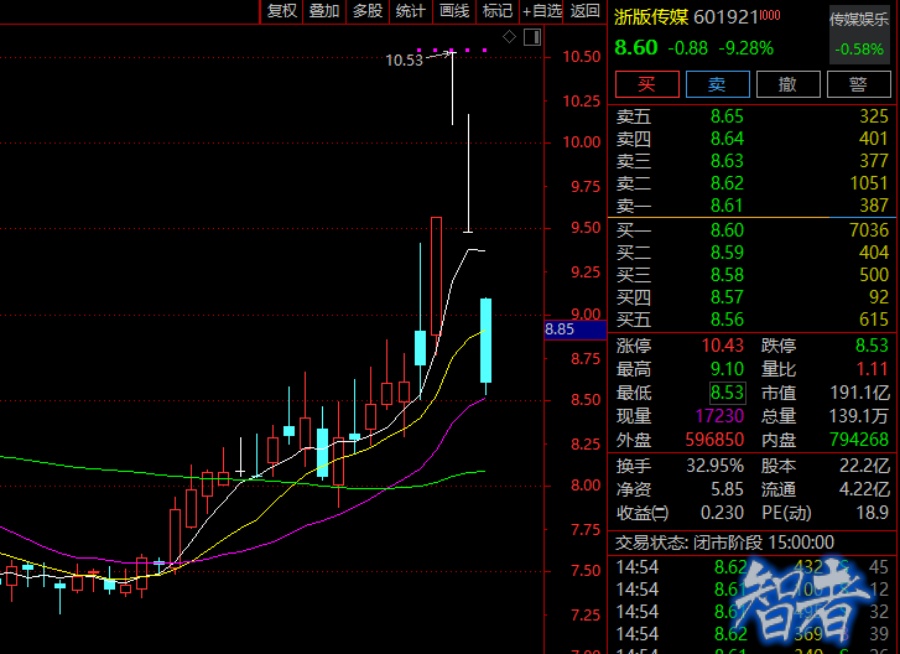Select 叠加 overlay in the toolbar
900x654 pixels.
[x=324, y=11]
